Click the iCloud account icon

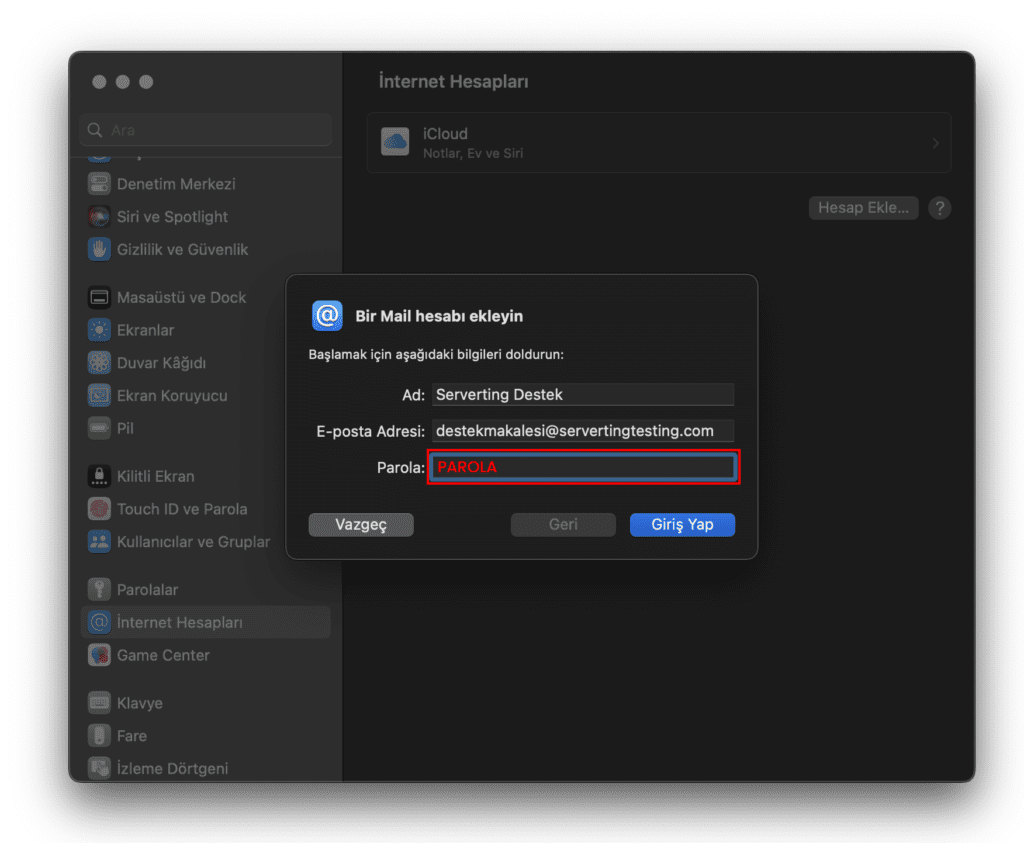[x=395, y=142]
